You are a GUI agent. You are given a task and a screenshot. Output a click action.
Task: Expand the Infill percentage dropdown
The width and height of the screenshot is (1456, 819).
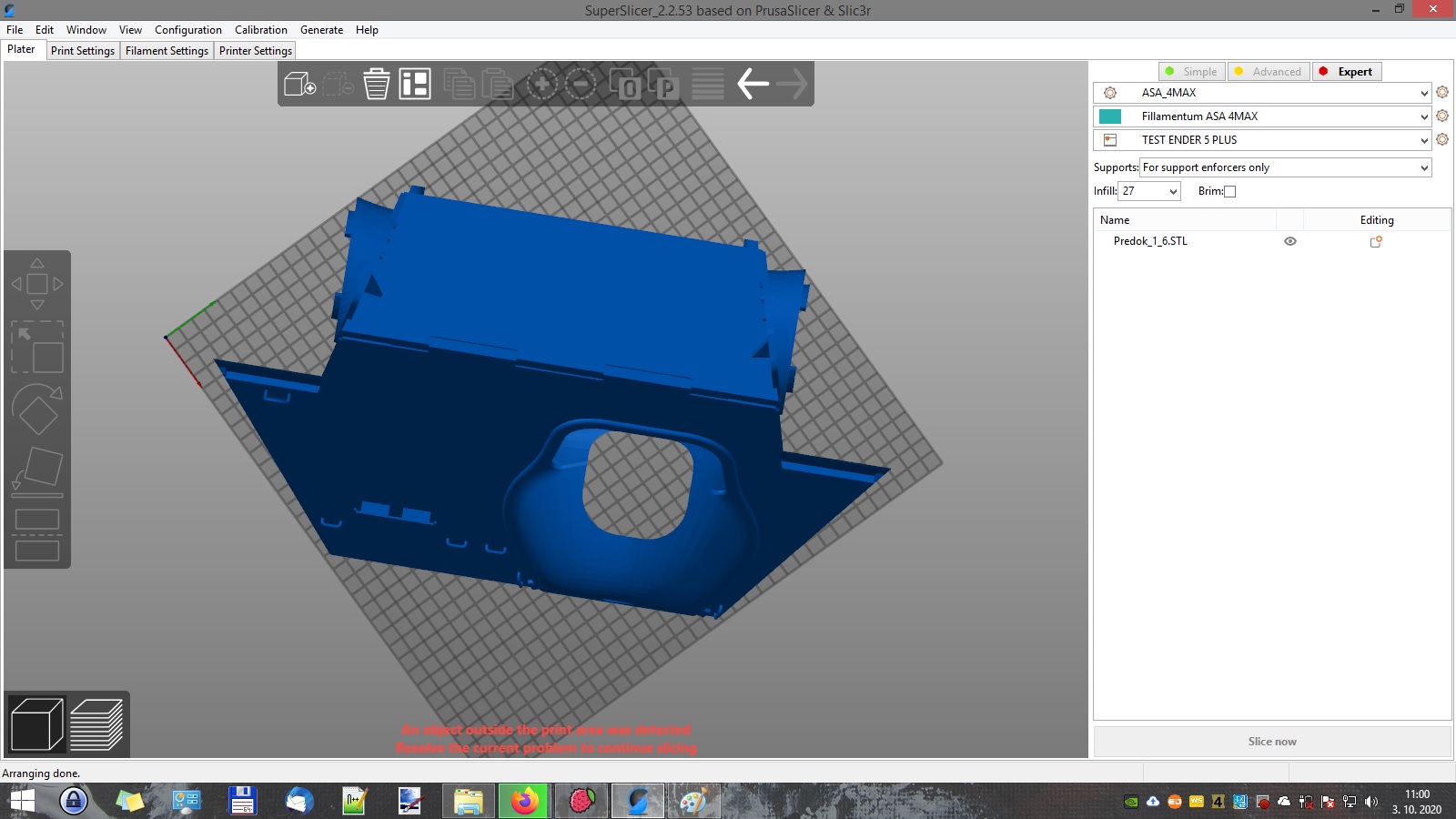click(1172, 191)
